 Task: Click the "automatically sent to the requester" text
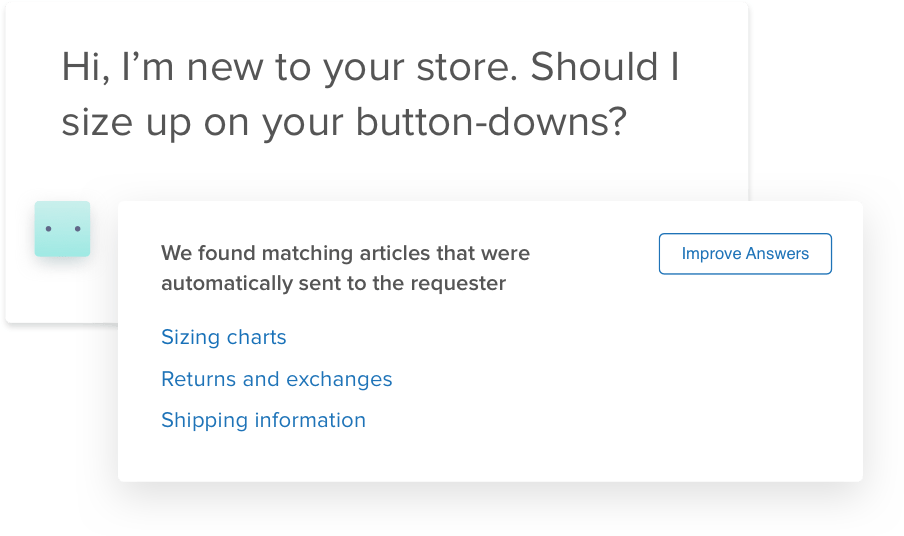(x=333, y=283)
